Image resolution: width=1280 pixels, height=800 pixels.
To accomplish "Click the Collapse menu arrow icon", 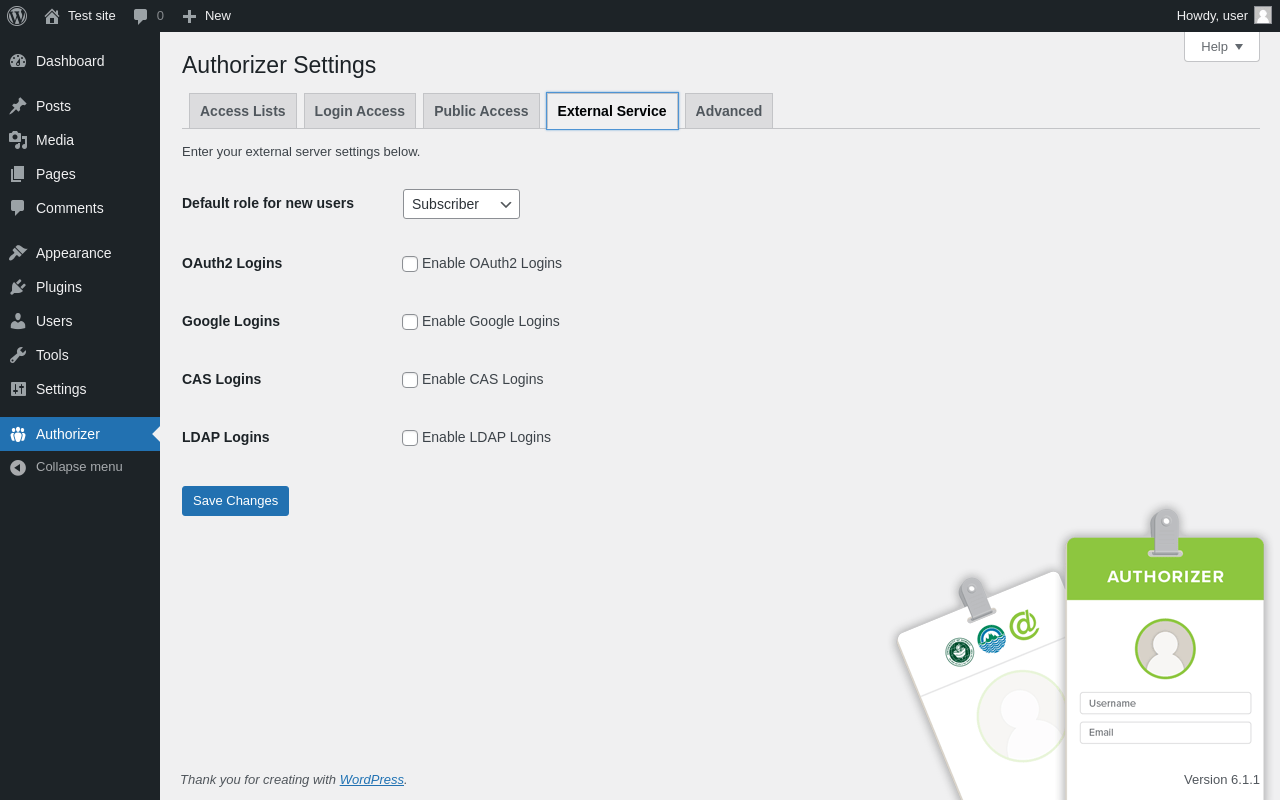I will (18, 467).
